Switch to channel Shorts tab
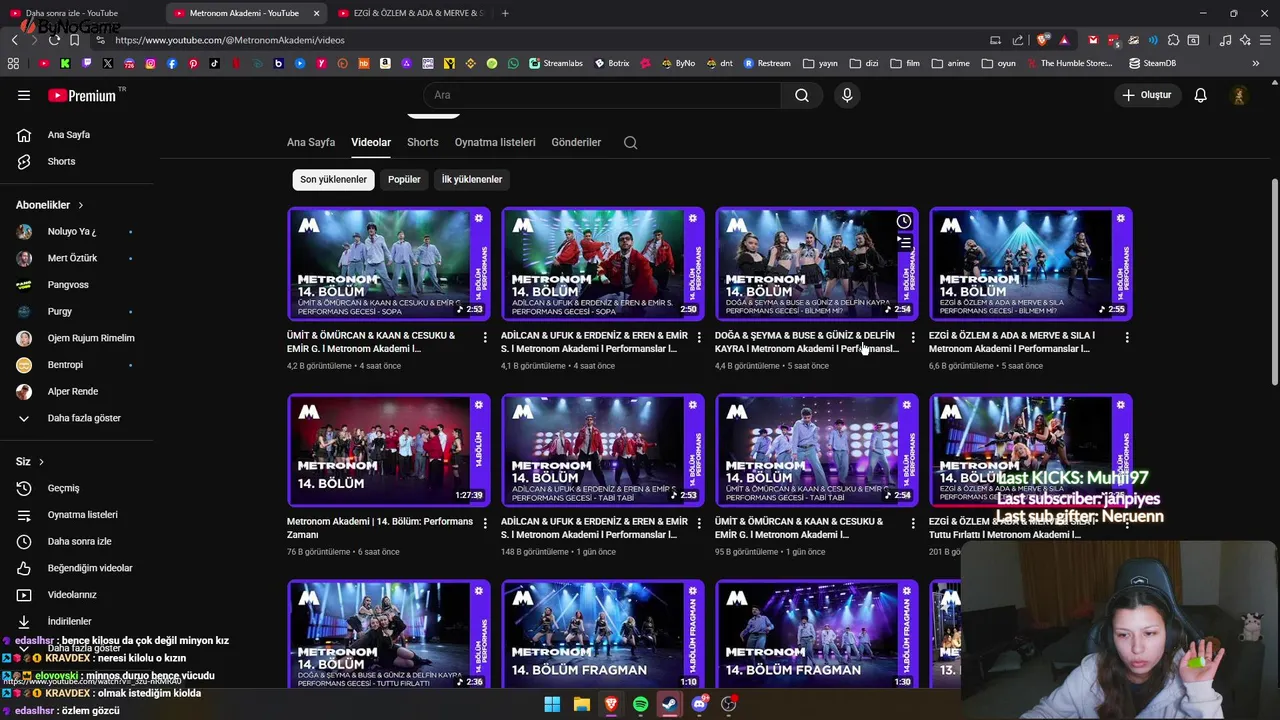The width and height of the screenshot is (1280, 720). click(x=423, y=142)
